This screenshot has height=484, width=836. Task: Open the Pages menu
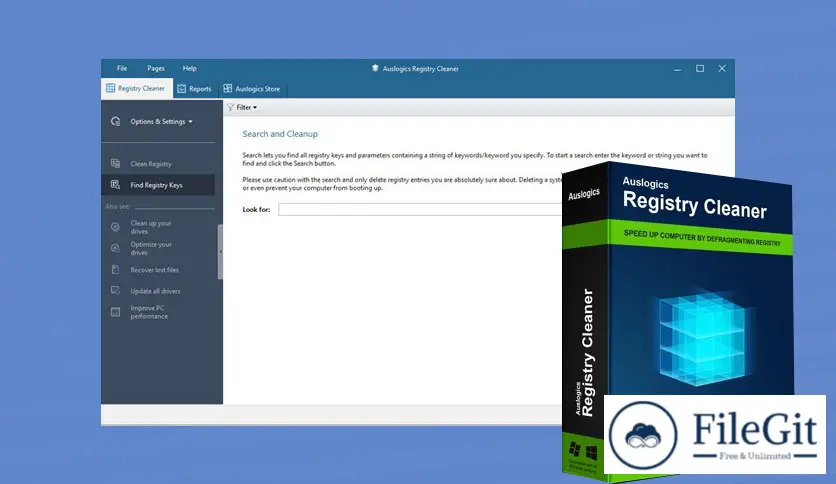click(x=156, y=68)
